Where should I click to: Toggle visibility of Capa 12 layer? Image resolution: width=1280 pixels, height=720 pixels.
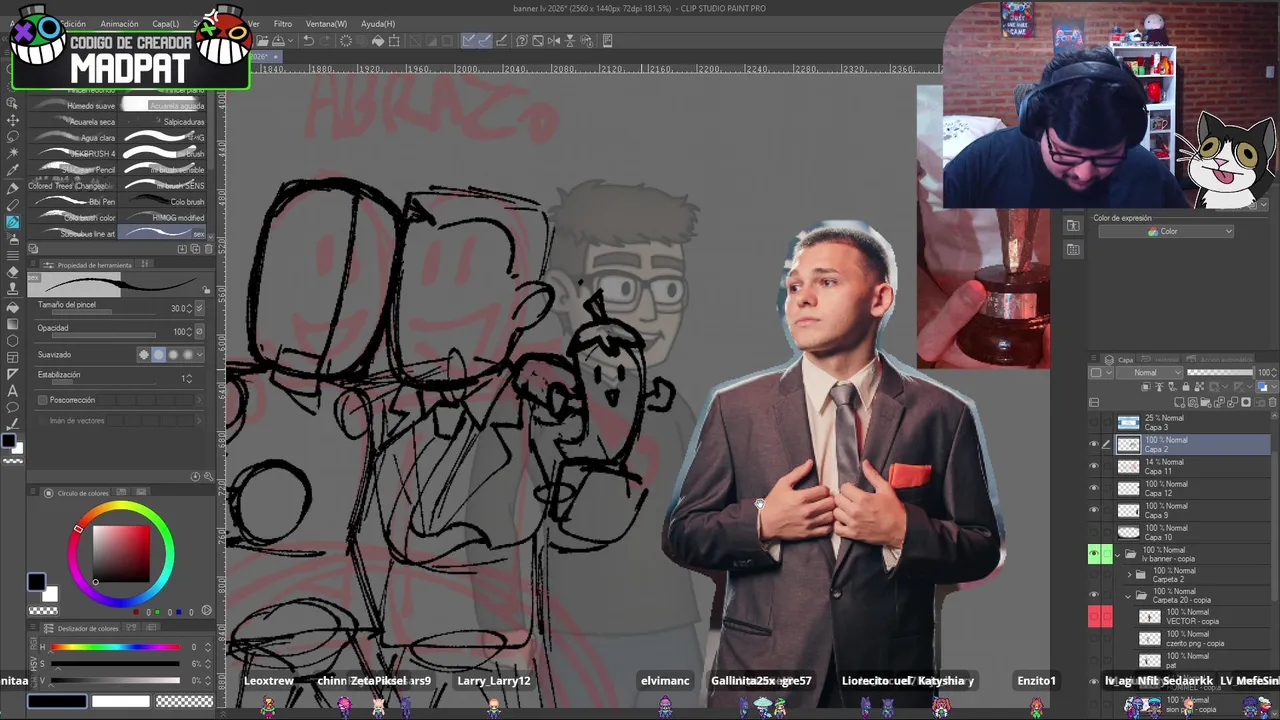1094,489
